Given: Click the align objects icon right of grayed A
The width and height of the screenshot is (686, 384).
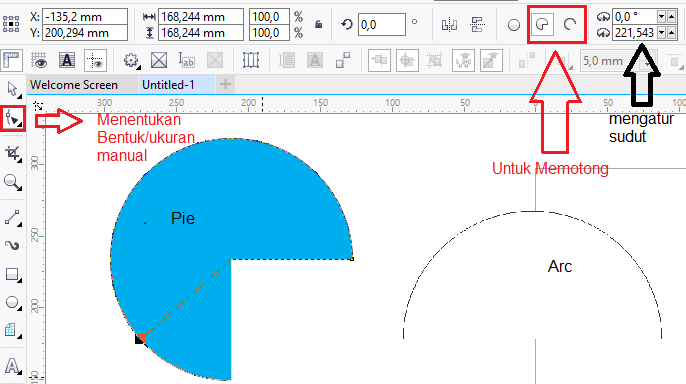Looking at the screenshot, I should (x=343, y=60).
